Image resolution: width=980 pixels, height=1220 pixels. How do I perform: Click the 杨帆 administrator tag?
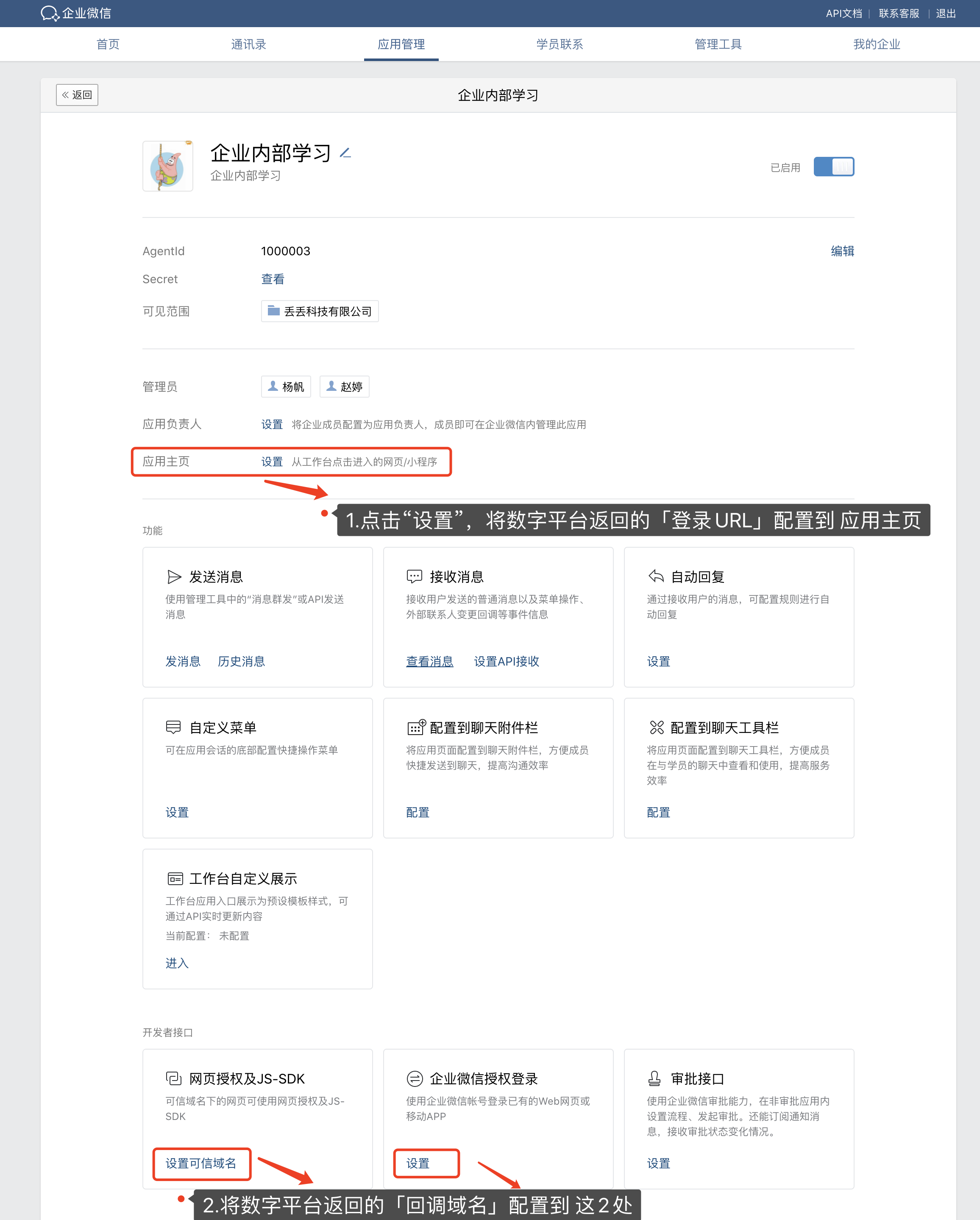coord(286,387)
